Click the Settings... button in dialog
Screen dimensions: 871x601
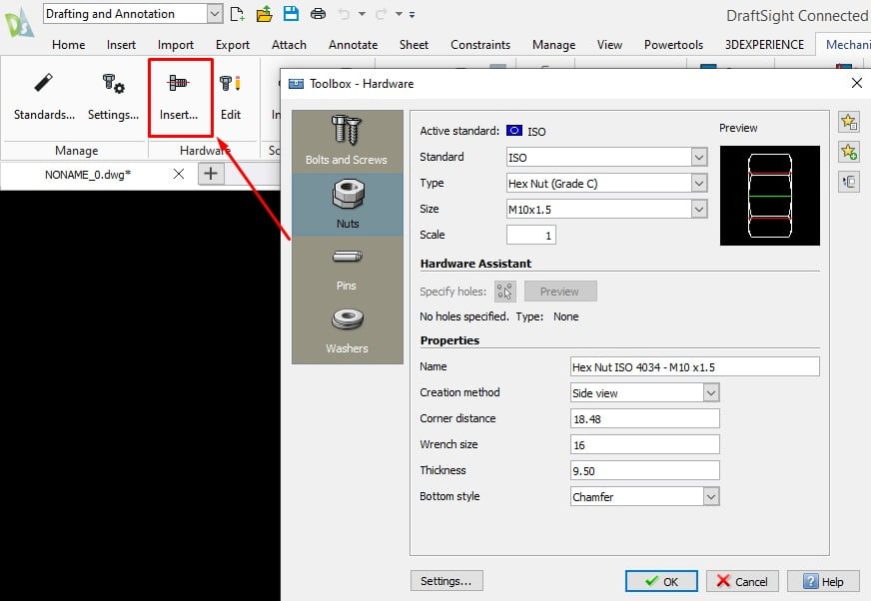pos(446,581)
